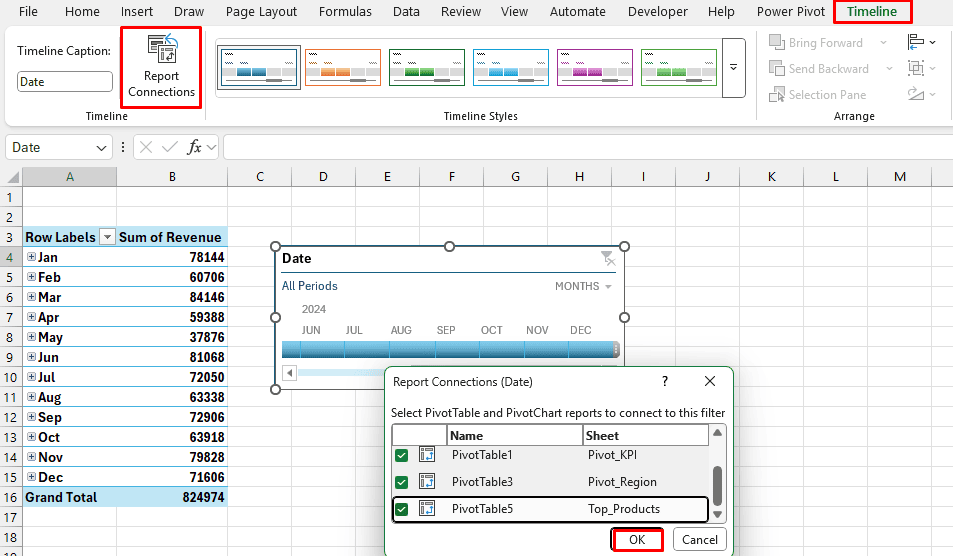Click the formula bar Cancel X icon
Screen dimensions: 953x556
click(146, 147)
